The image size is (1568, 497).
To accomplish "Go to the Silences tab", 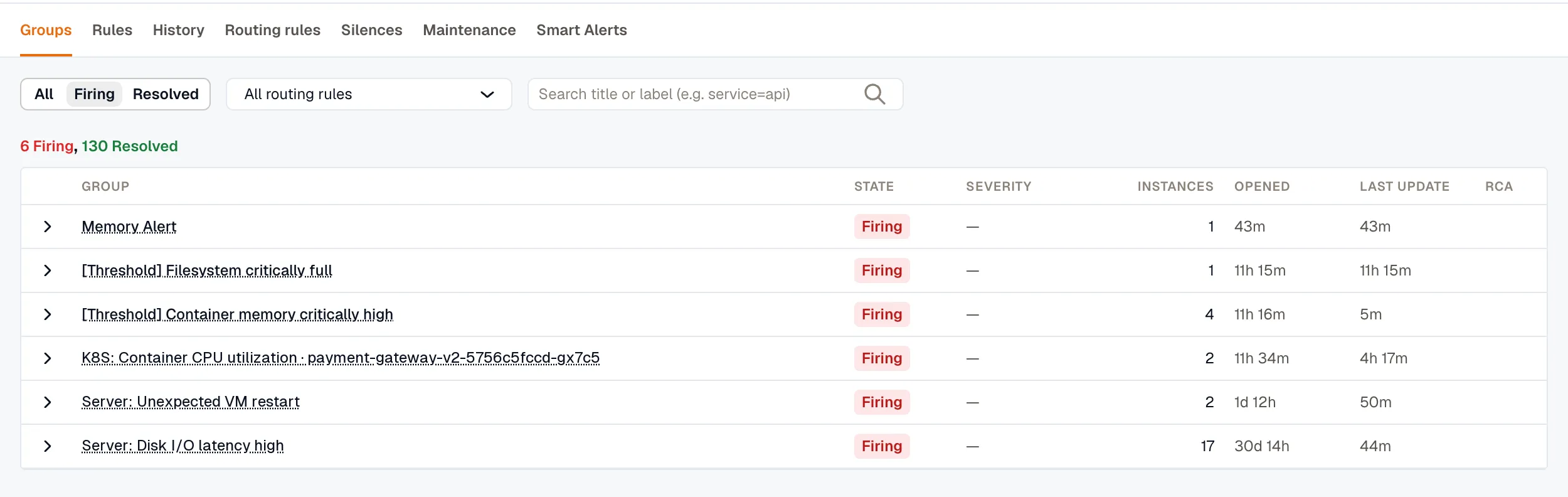I will (x=372, y=30).
